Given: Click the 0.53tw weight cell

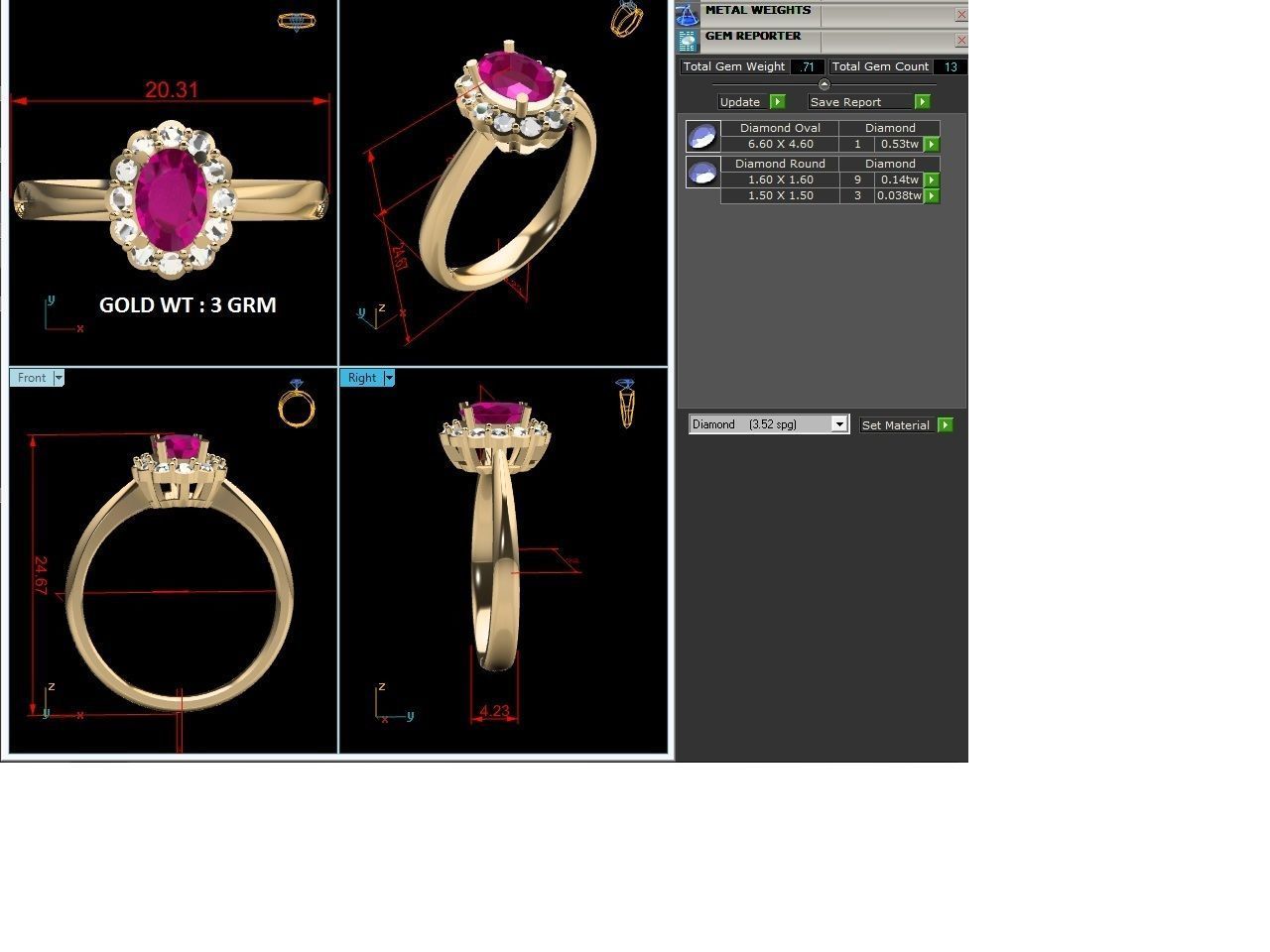Looking at the screenshot, I should click(900, 144).
